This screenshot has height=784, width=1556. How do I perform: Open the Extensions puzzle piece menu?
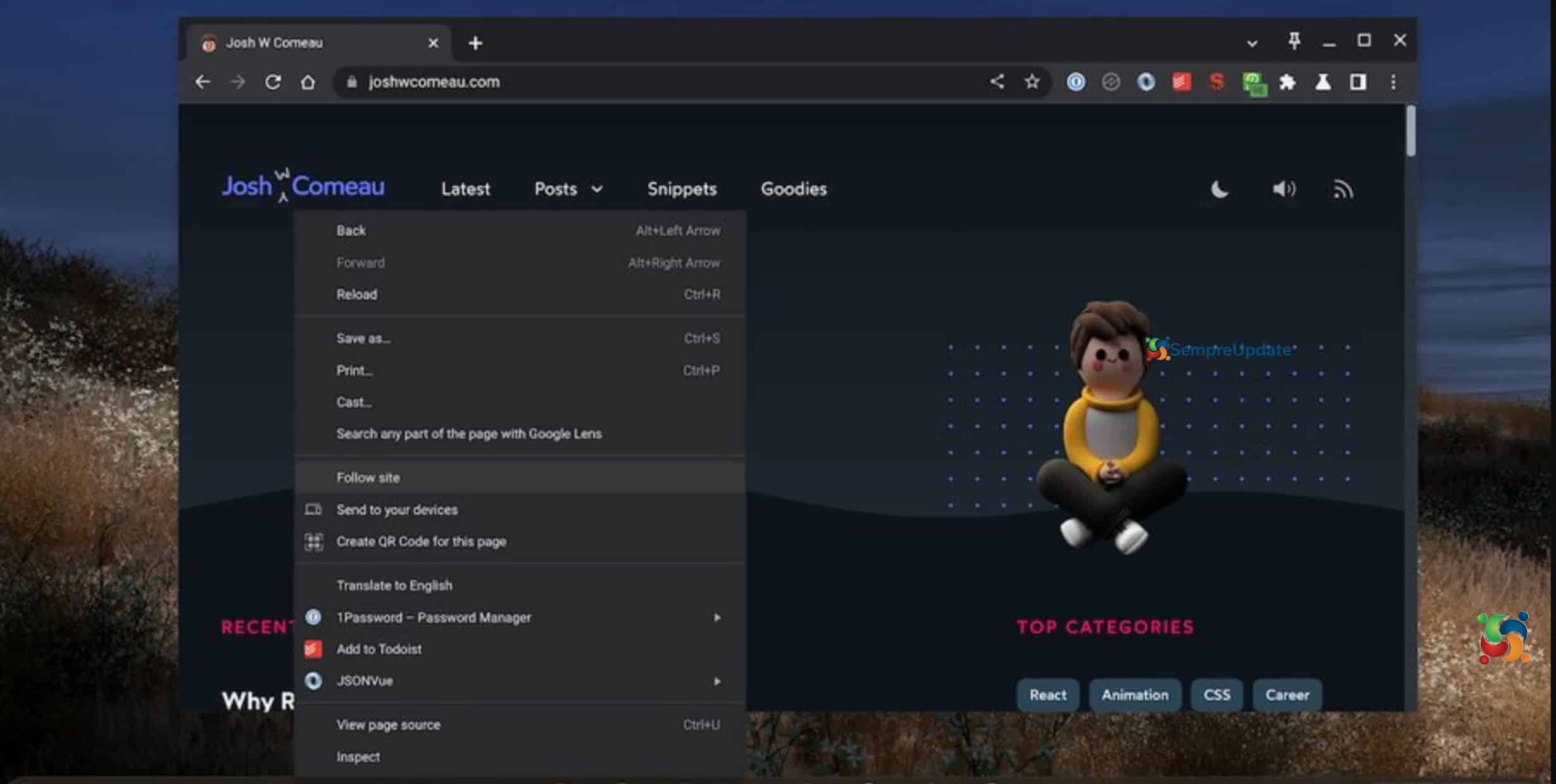(1287, 82)
